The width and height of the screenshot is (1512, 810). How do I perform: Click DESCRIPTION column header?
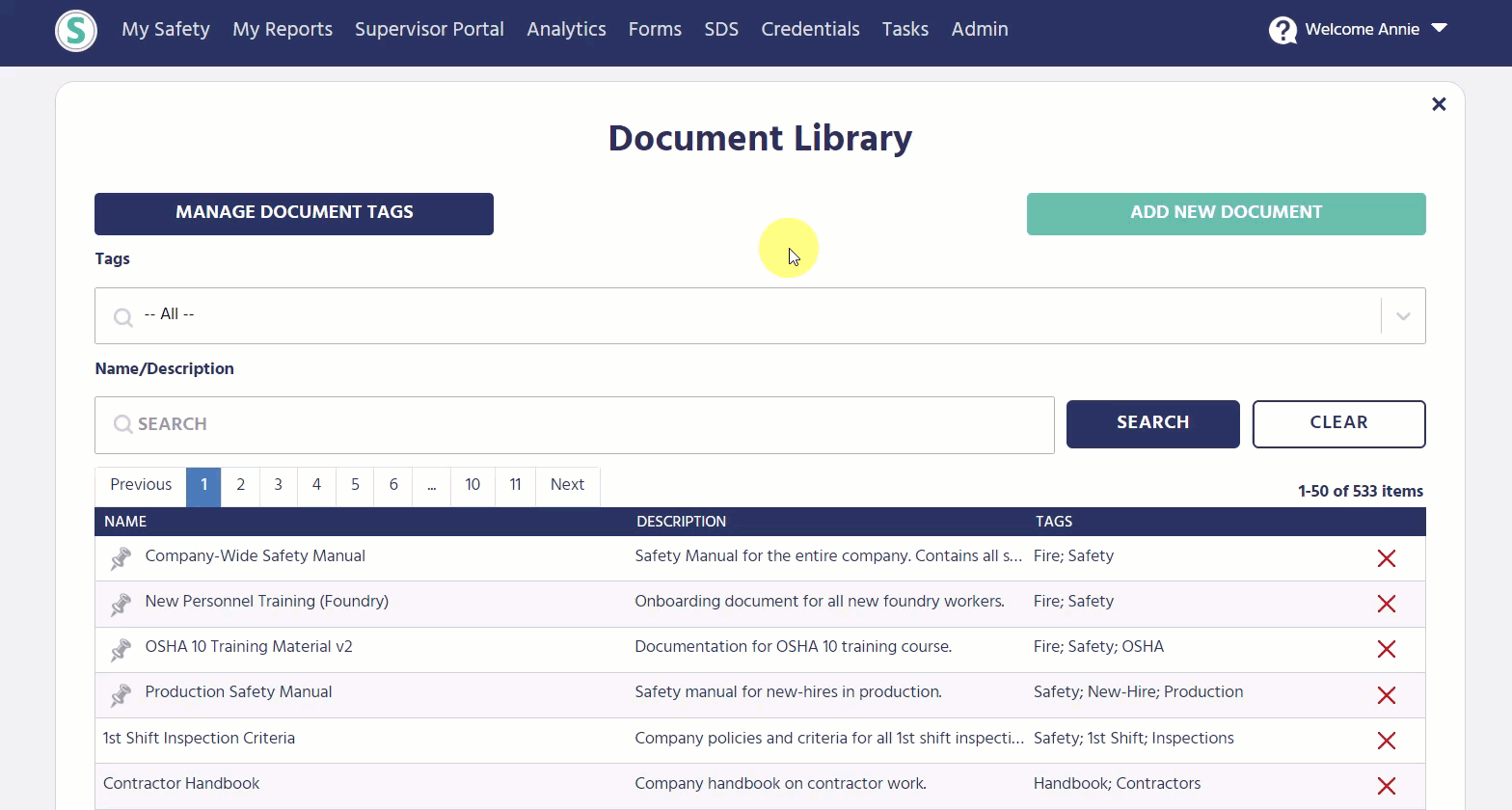pyautogui.click(x=681, y=522)
